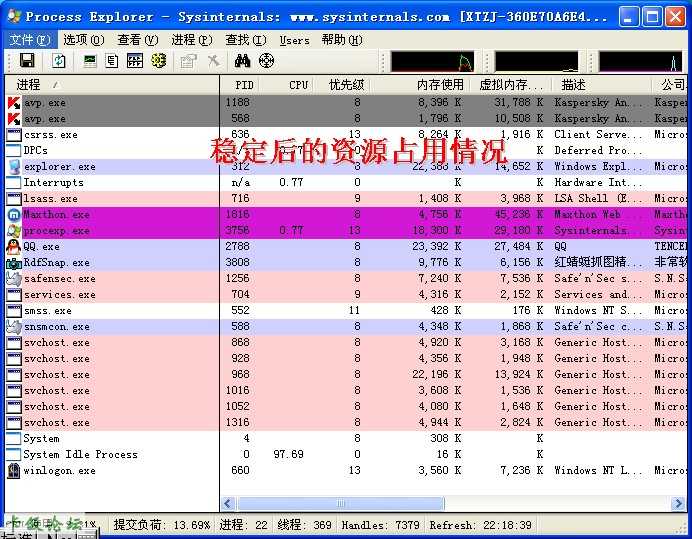Image resolution: width=692 pixels, height=539 pixels.
Task: Click the 97.69 CPU value
Action: (x=288, y=455)
